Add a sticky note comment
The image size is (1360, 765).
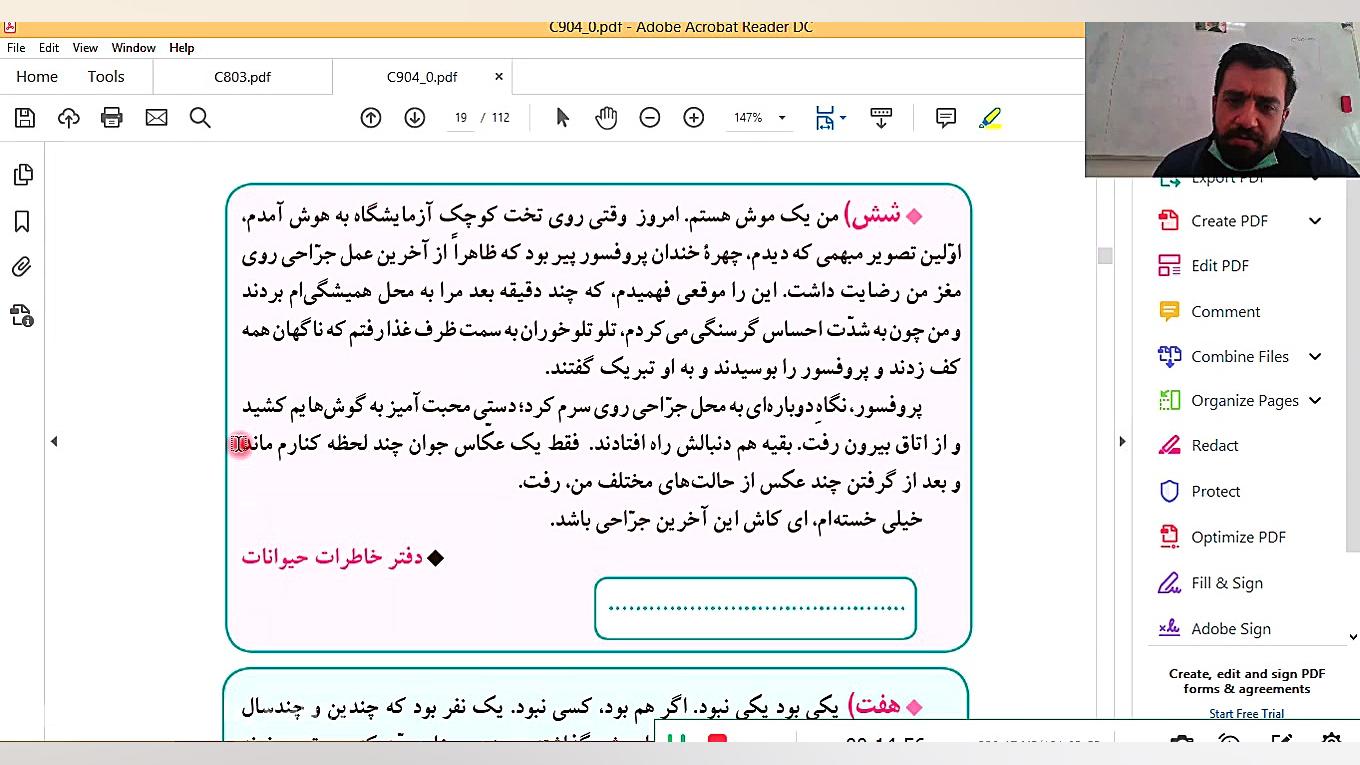945,117
